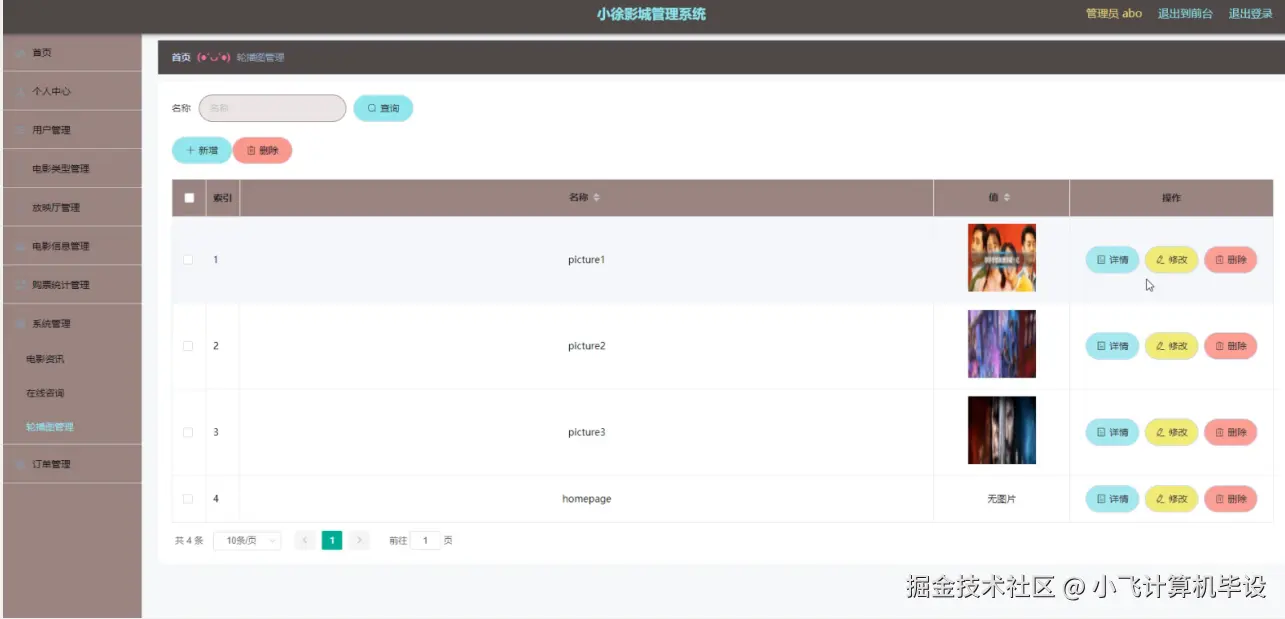The height and width of the screenshot is (619, 1285).
Task: Toggle the select-all checkbox in table header
Action: 189,198
